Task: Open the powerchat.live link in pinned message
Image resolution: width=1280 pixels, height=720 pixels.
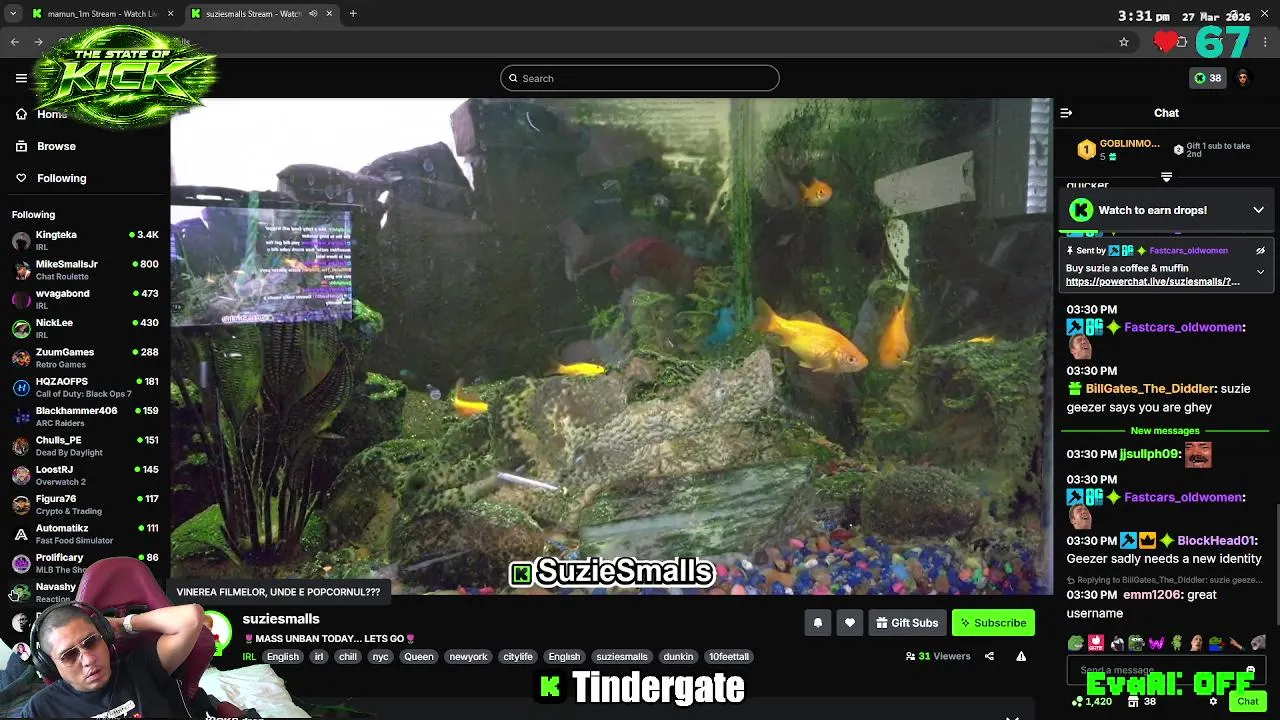Action: 1152,282
